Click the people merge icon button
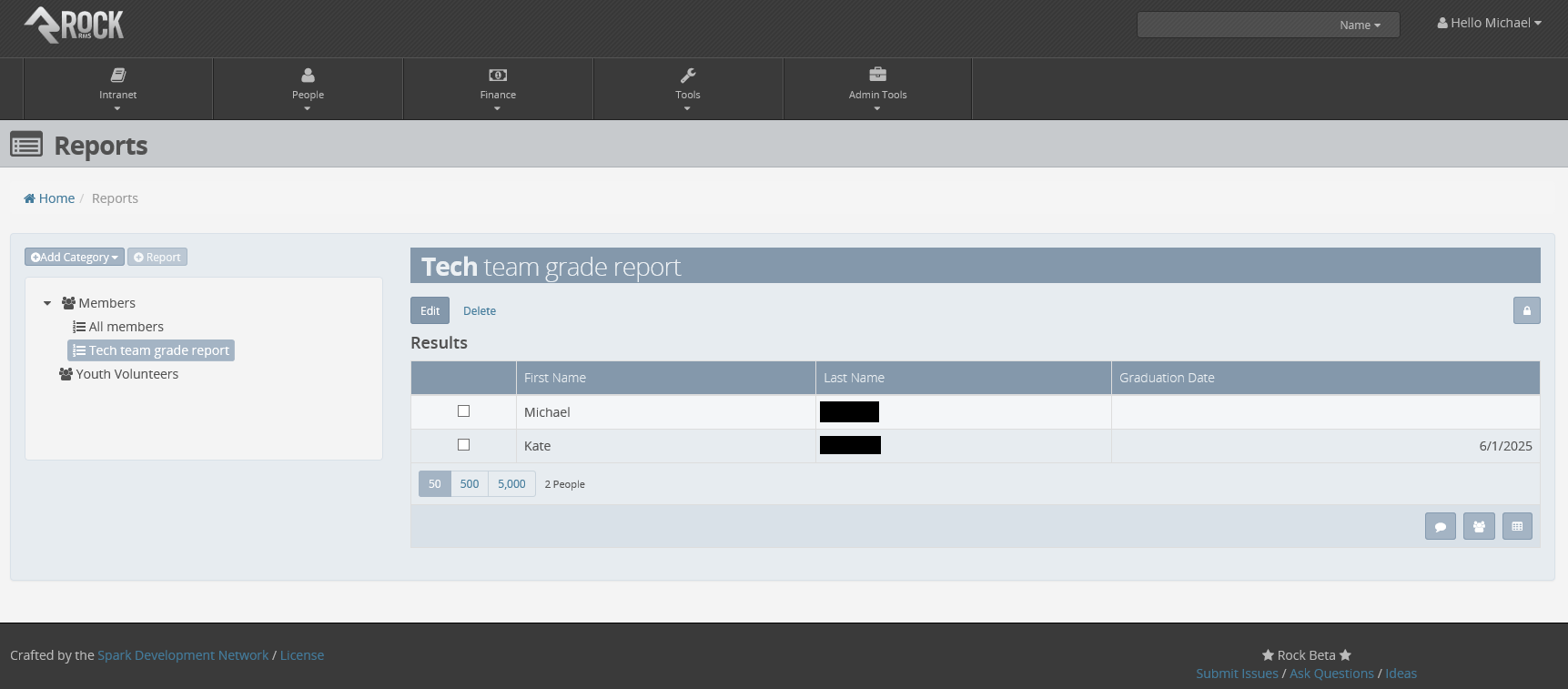 (x=1479, y=527)
